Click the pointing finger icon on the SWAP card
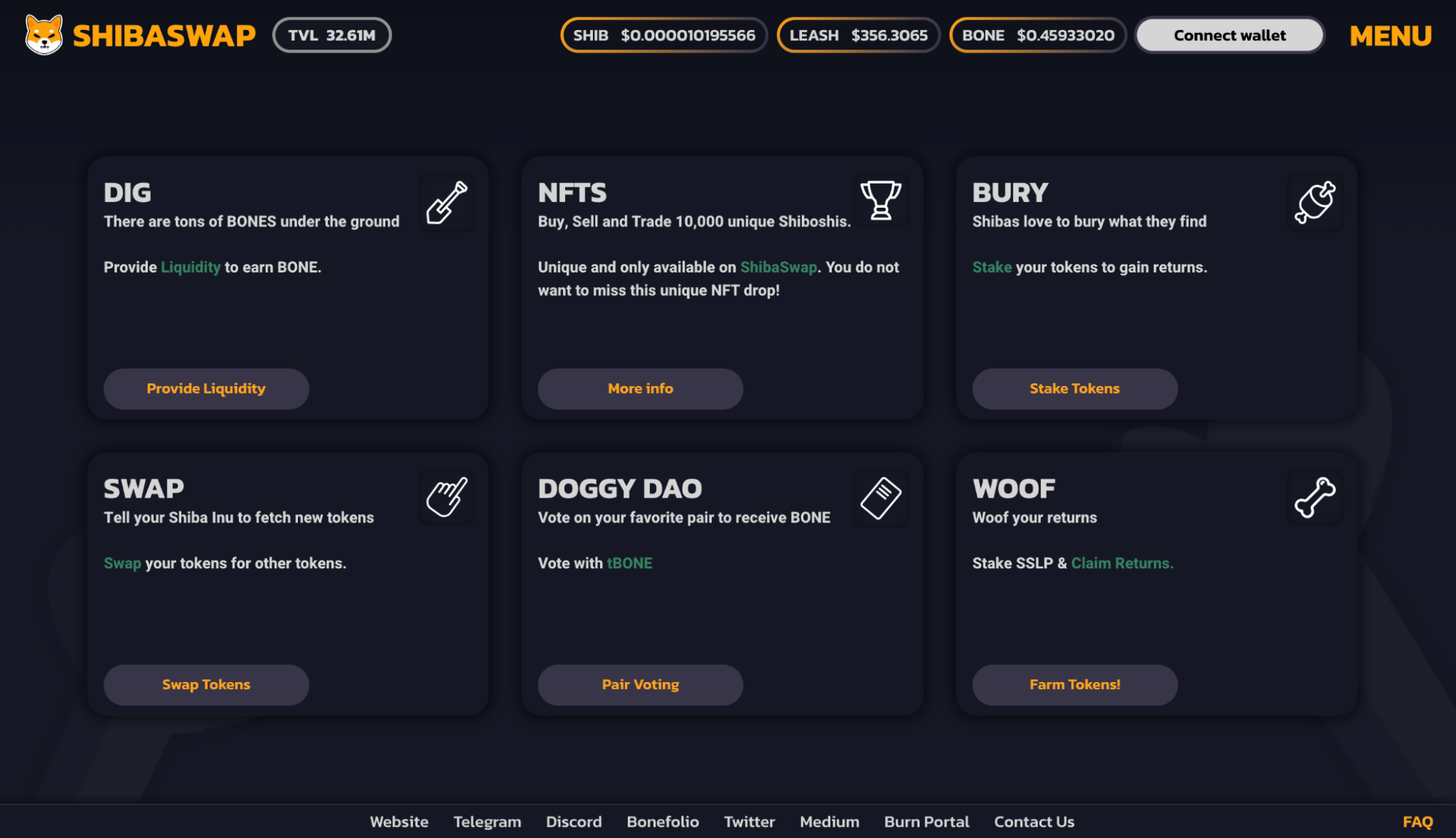Image resolution: width=1456 pixels, height=838 pixels. click(446, 497)
